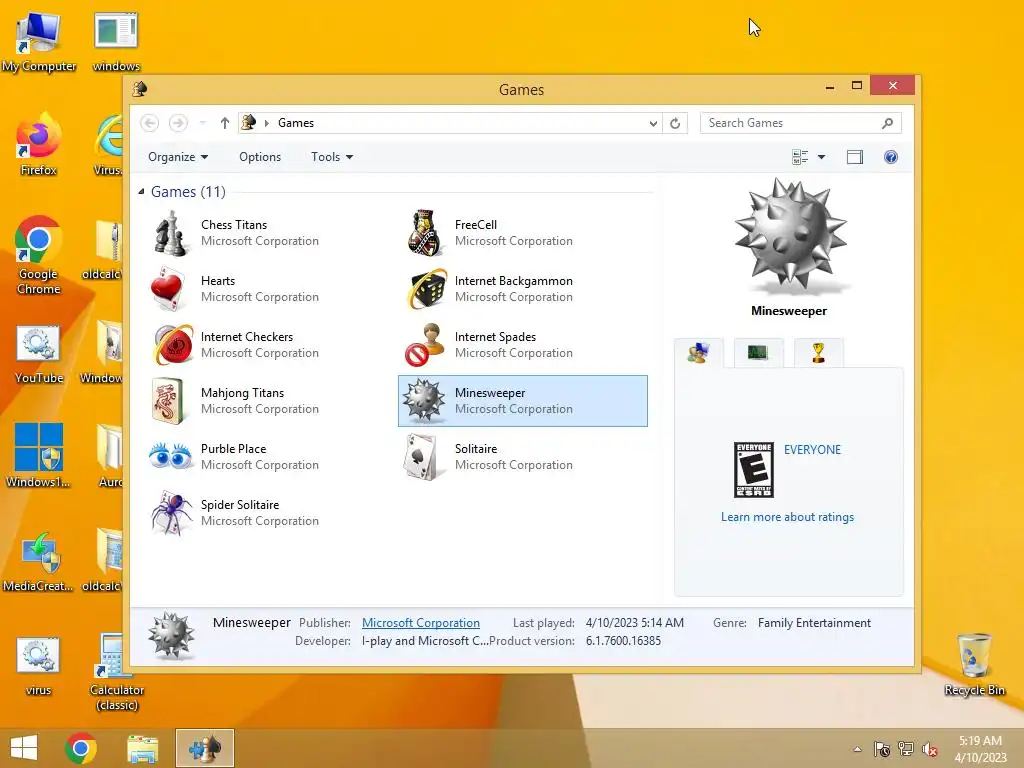Click the change view icon
1024x768 pixels.
[x=800, y=157]
